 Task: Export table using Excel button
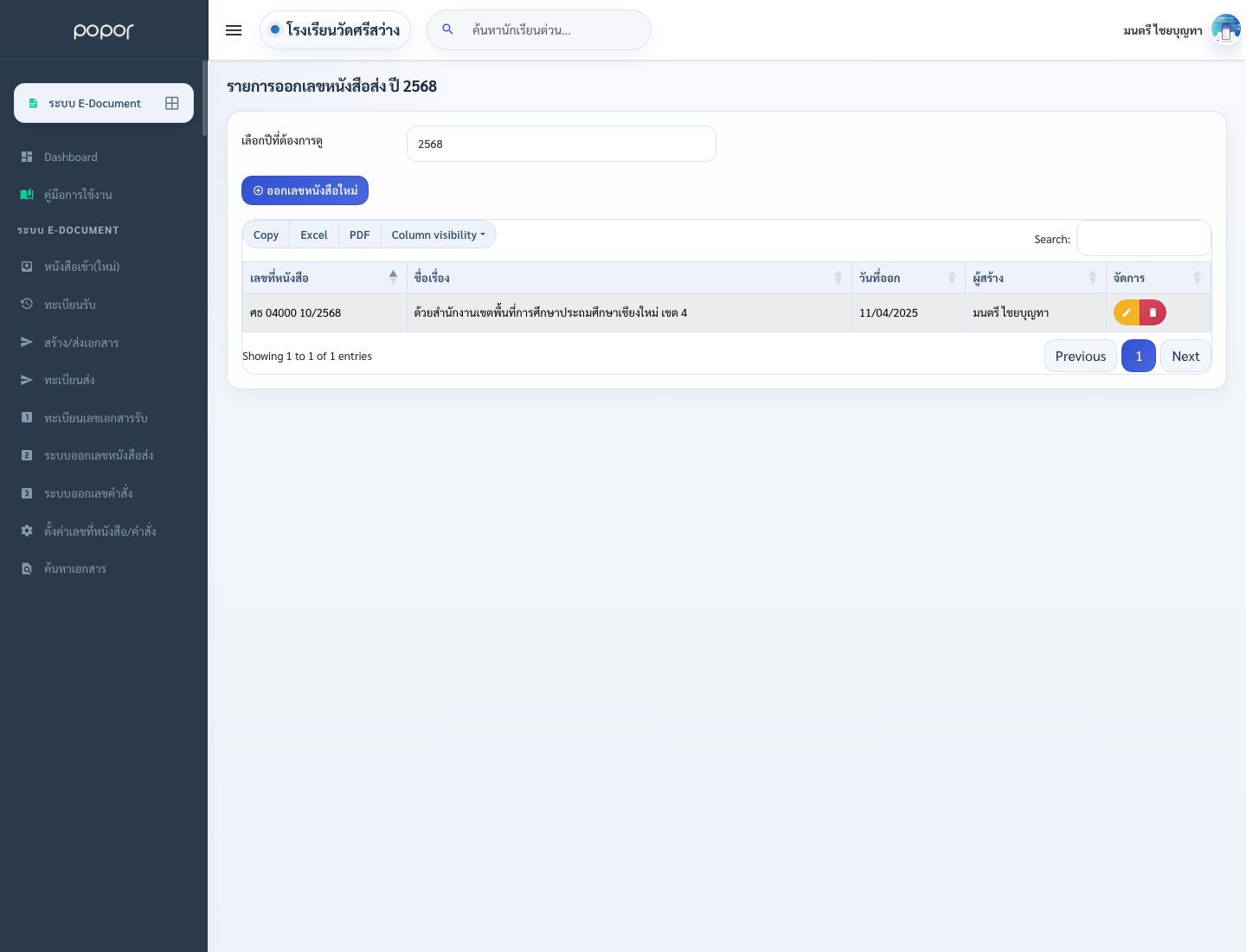point(314,235)
